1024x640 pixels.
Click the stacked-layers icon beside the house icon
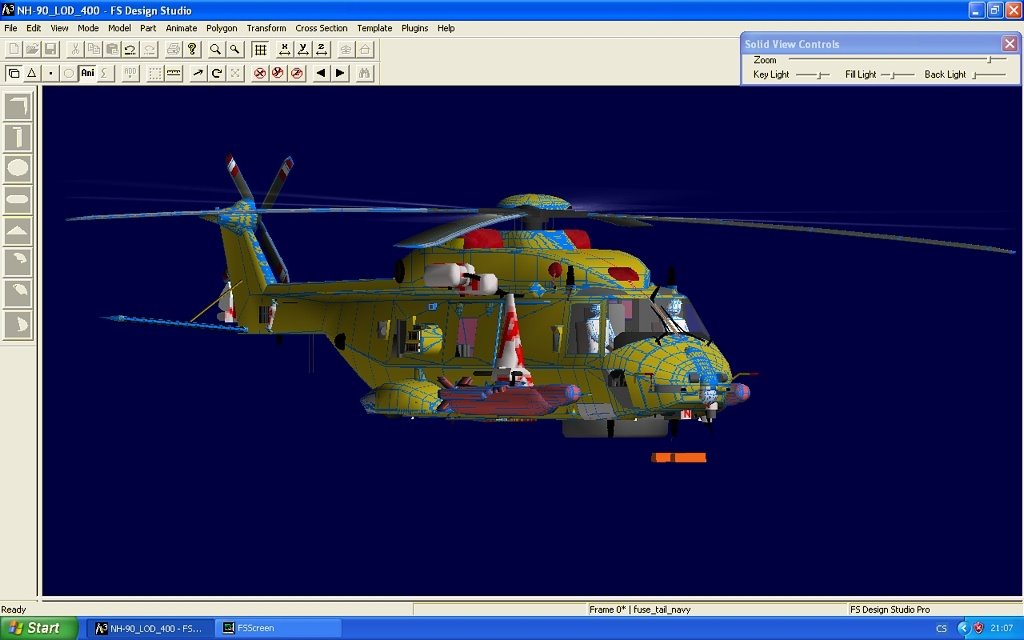346,49
